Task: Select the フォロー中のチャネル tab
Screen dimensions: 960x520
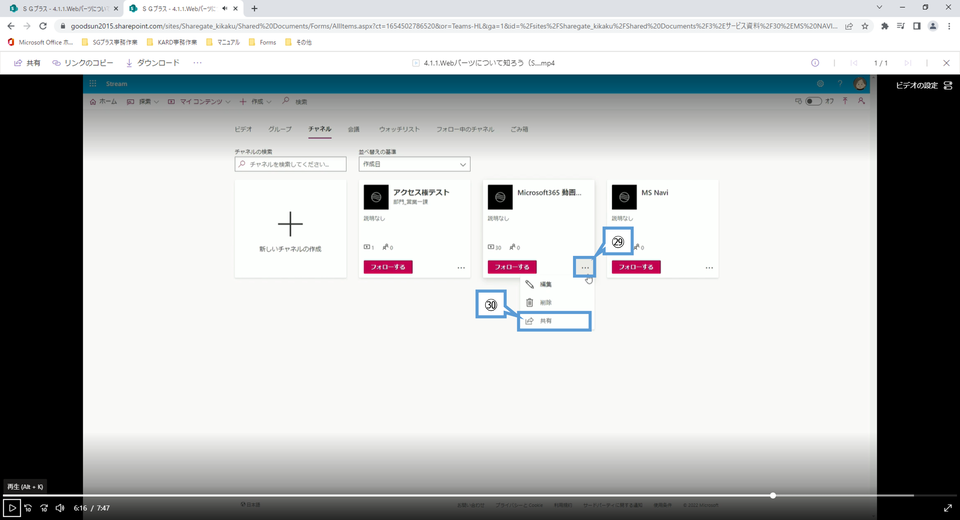Action: coord(465,129)
